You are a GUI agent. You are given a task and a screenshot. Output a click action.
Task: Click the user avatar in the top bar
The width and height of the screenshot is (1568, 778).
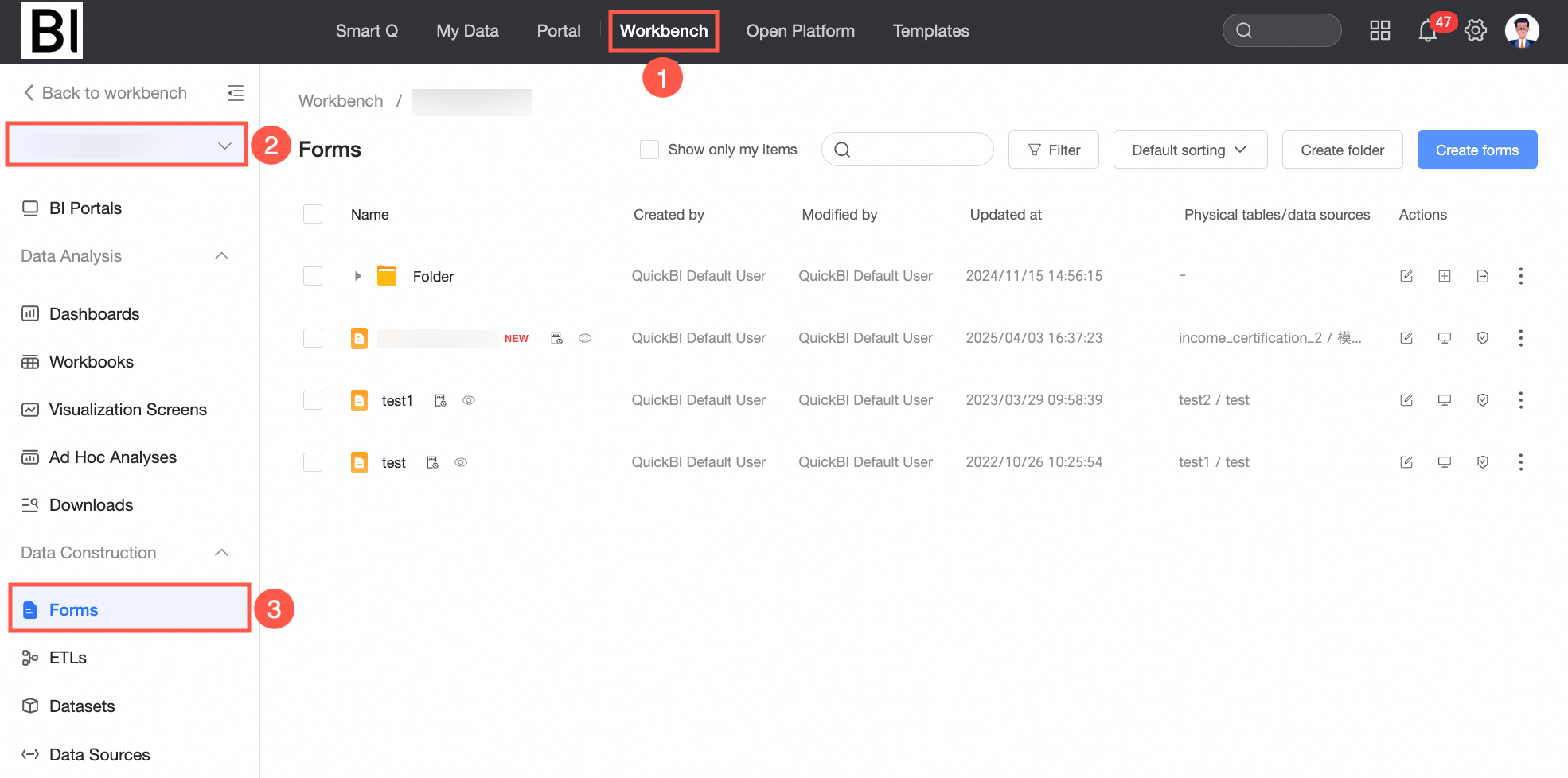pos(1522,31)
